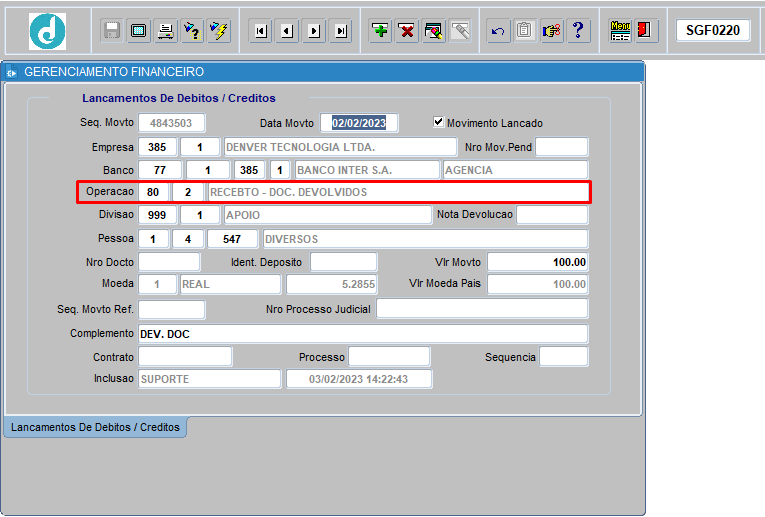This screenshot has height=517, width=765.
Task: Click the red X delete record icon
Action: [407, 31]
